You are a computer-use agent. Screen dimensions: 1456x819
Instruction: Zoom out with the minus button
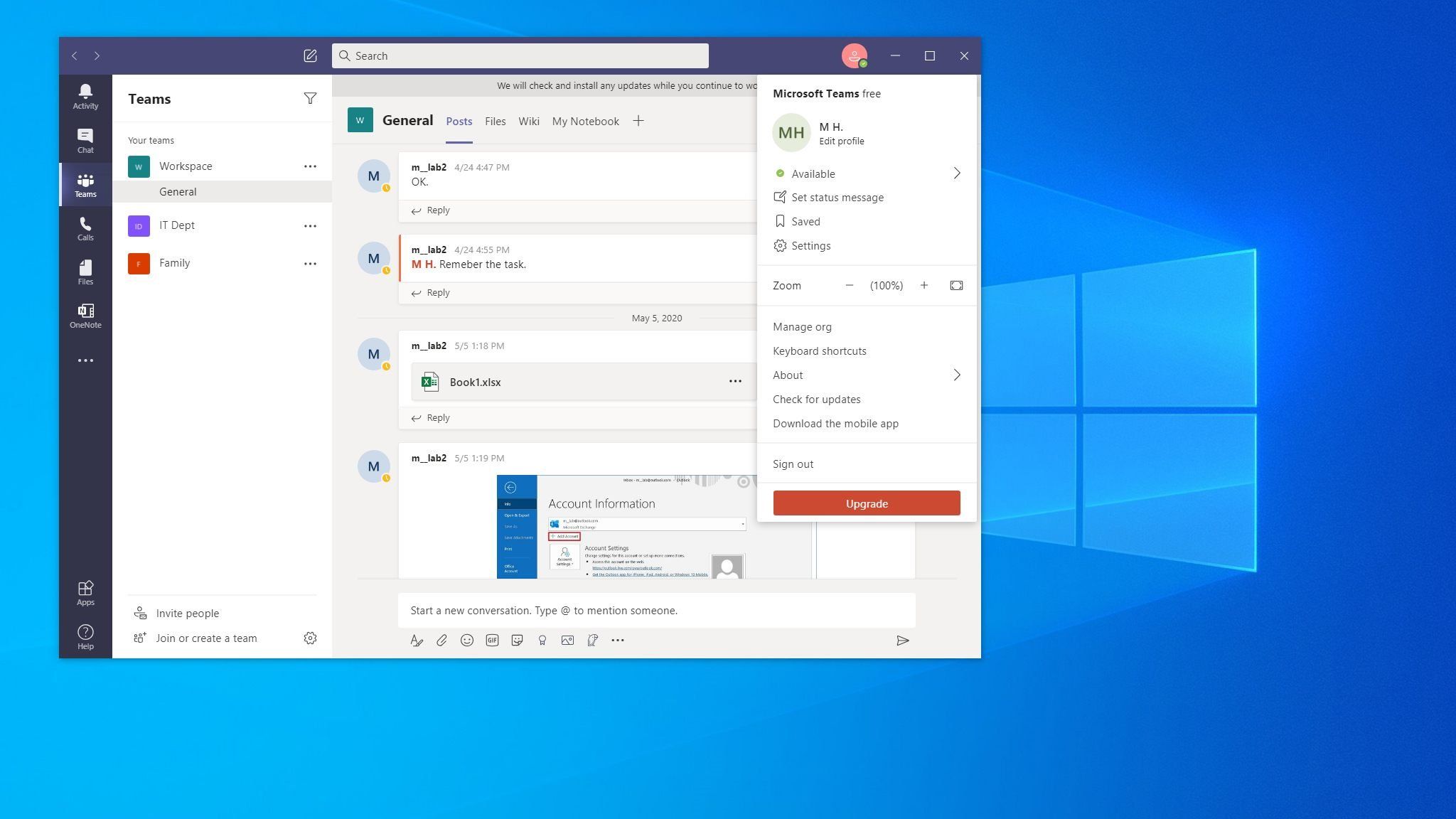849,285
